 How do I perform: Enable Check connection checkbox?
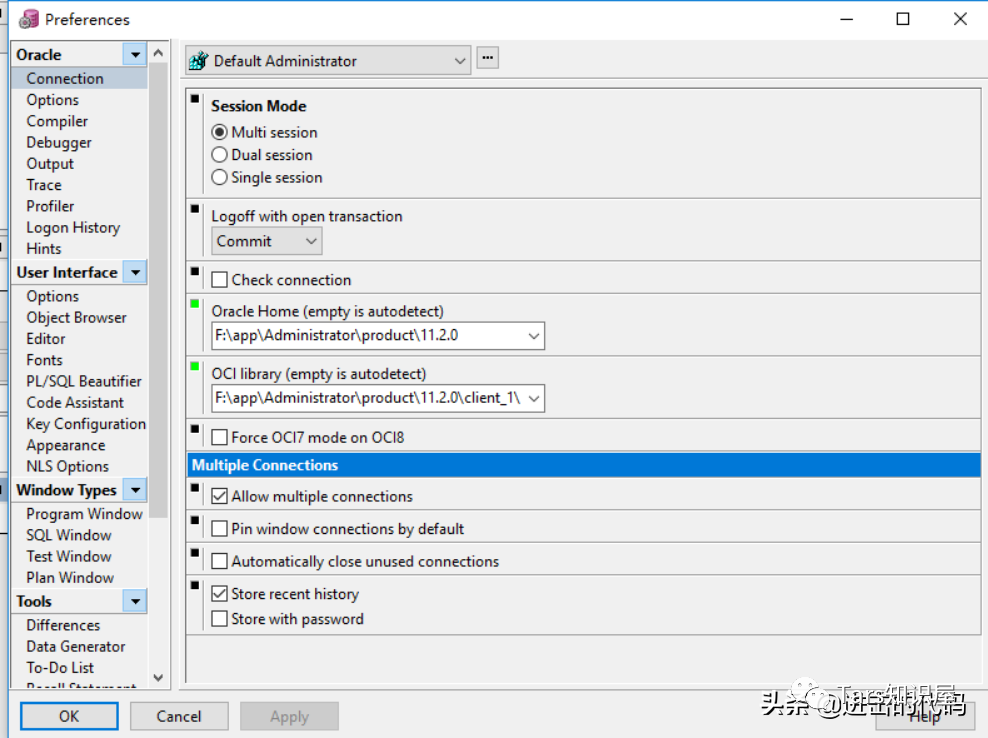click(219, 280)
